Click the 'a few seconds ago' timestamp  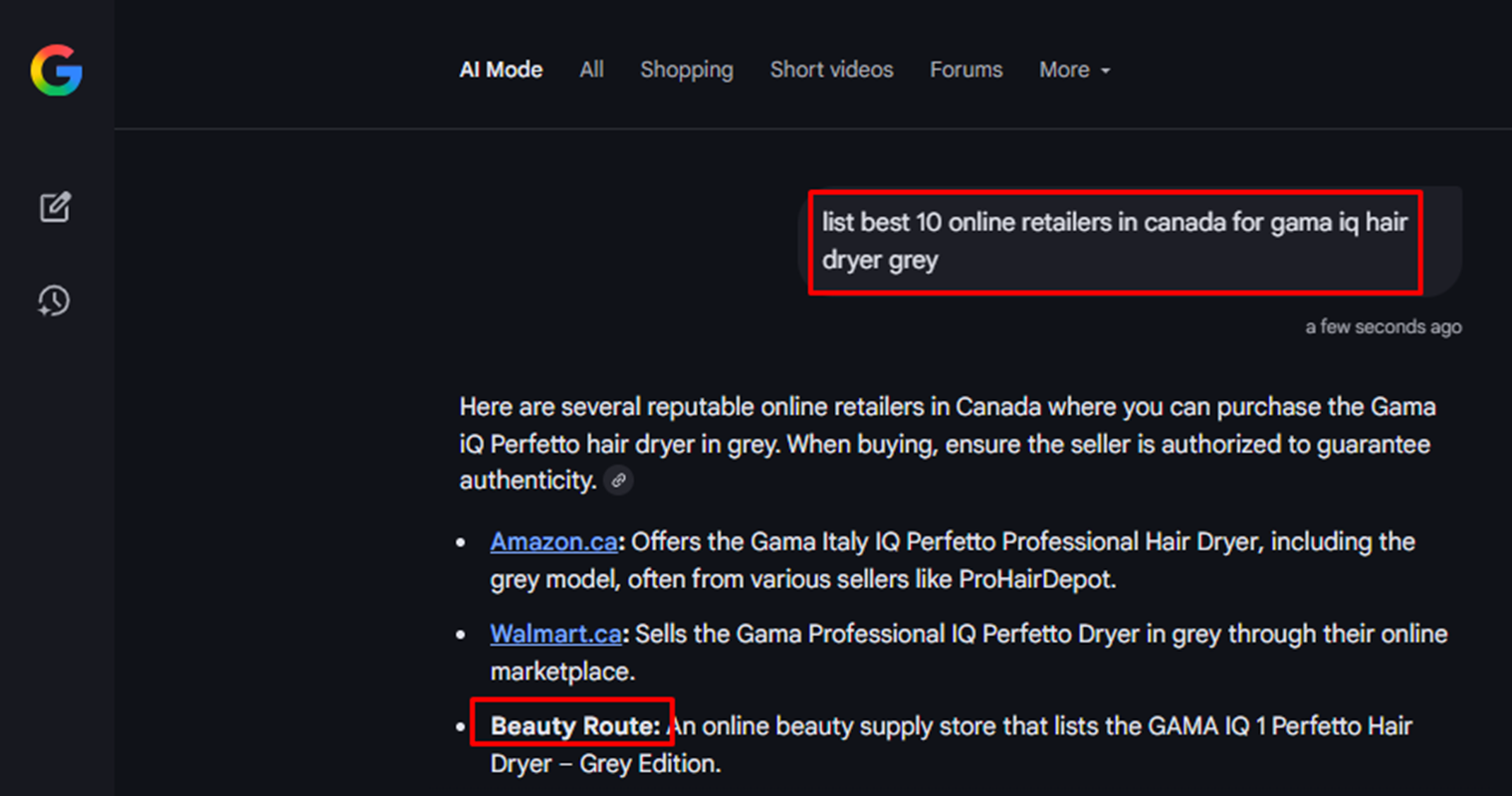[x=1383, y=326]
